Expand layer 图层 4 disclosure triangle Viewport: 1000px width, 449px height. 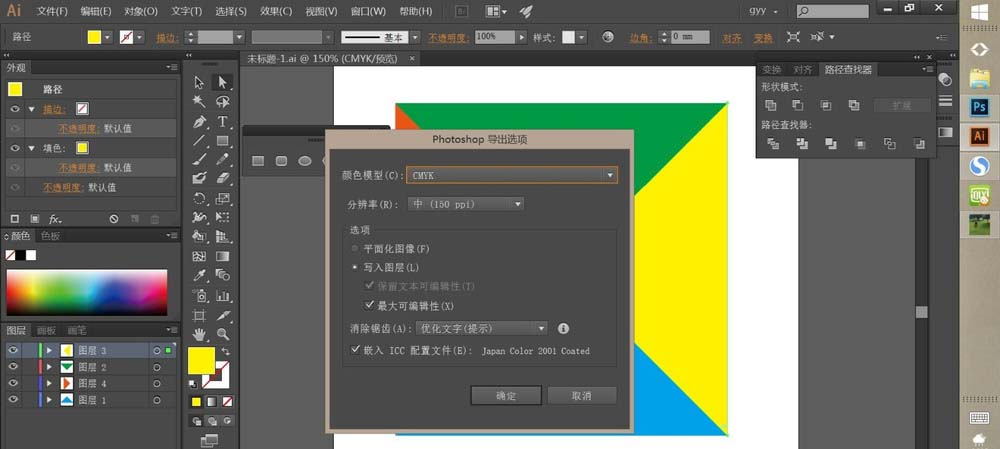pyautogui.click(x=49, y=383)
